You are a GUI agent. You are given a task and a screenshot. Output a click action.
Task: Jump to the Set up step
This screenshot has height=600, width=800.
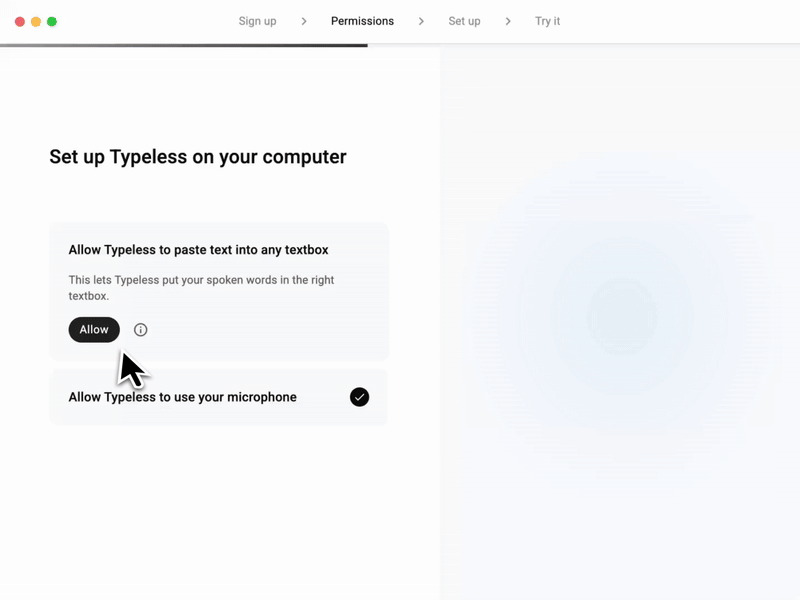[x=464, y=21]
